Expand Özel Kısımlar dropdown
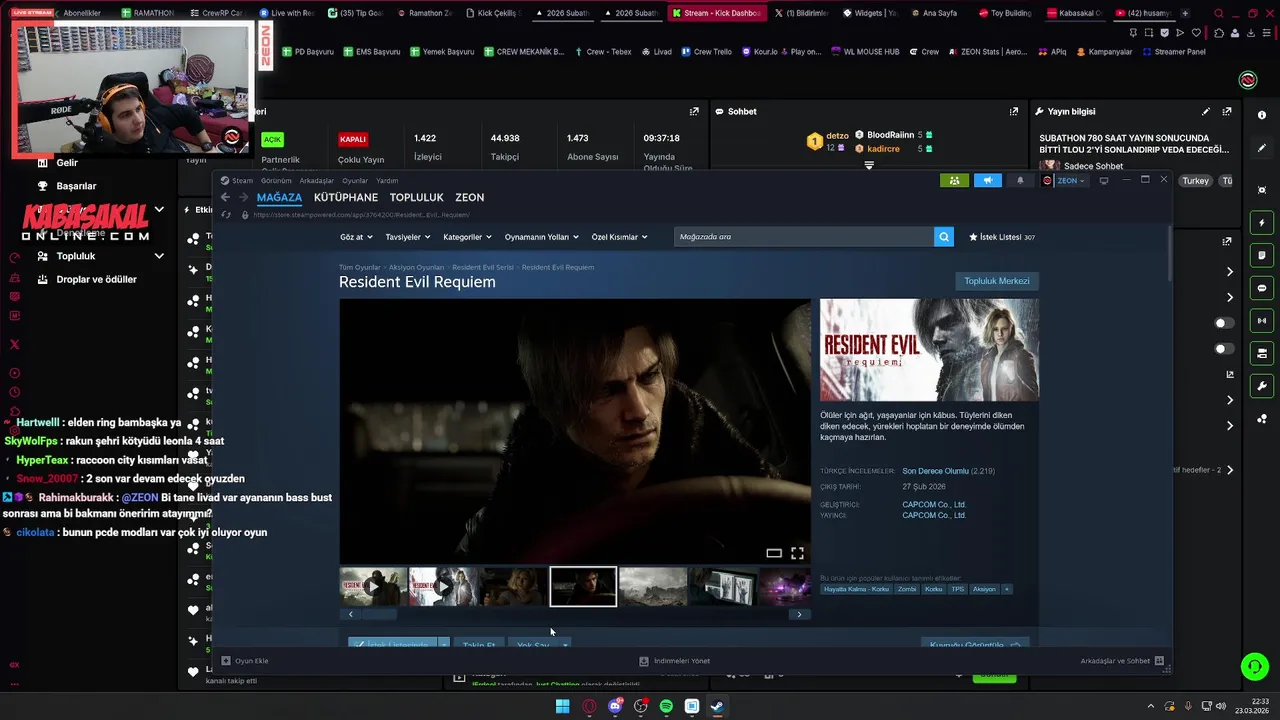The image size is (1280, 720). coord(619,237)
